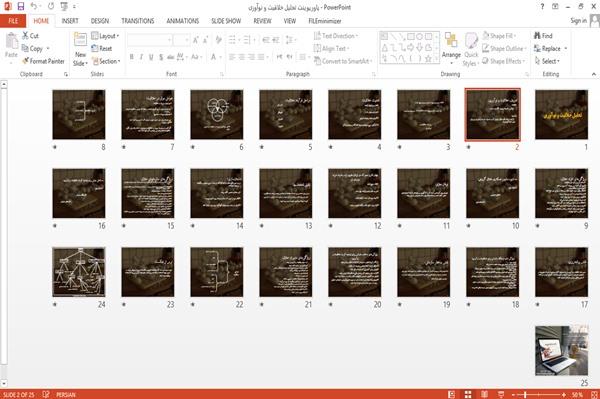Collapse the ribbon with the caret
This screenshot has height=399, width=600.
(593, 74)
